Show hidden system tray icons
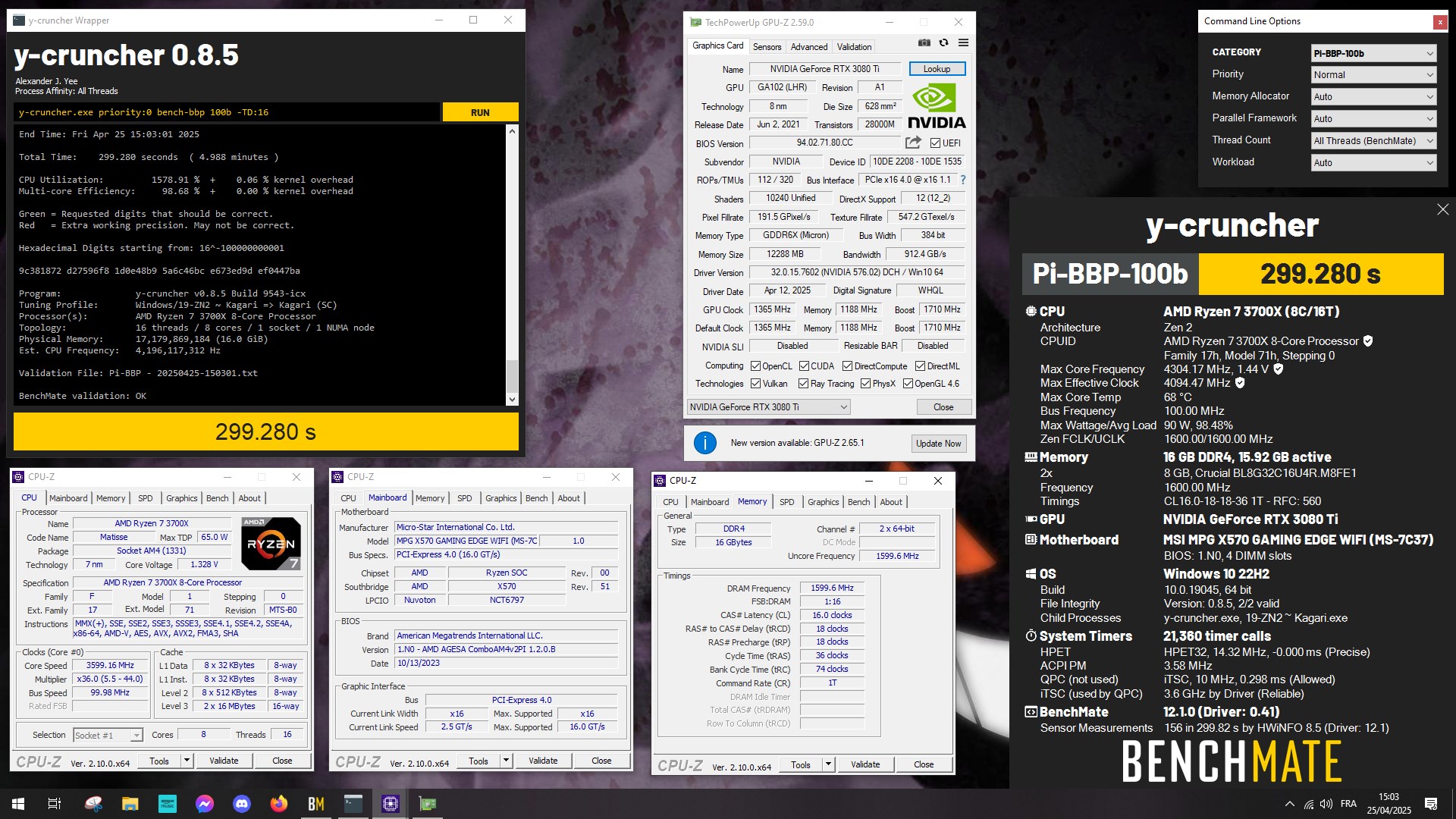Screen dimensions: 1456x819 pos(1289,804)
